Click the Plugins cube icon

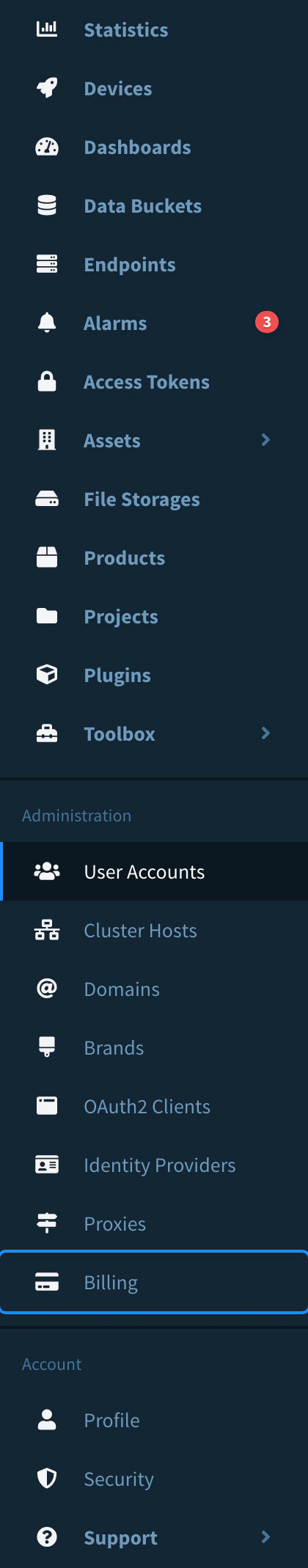(x=47, y=675)
